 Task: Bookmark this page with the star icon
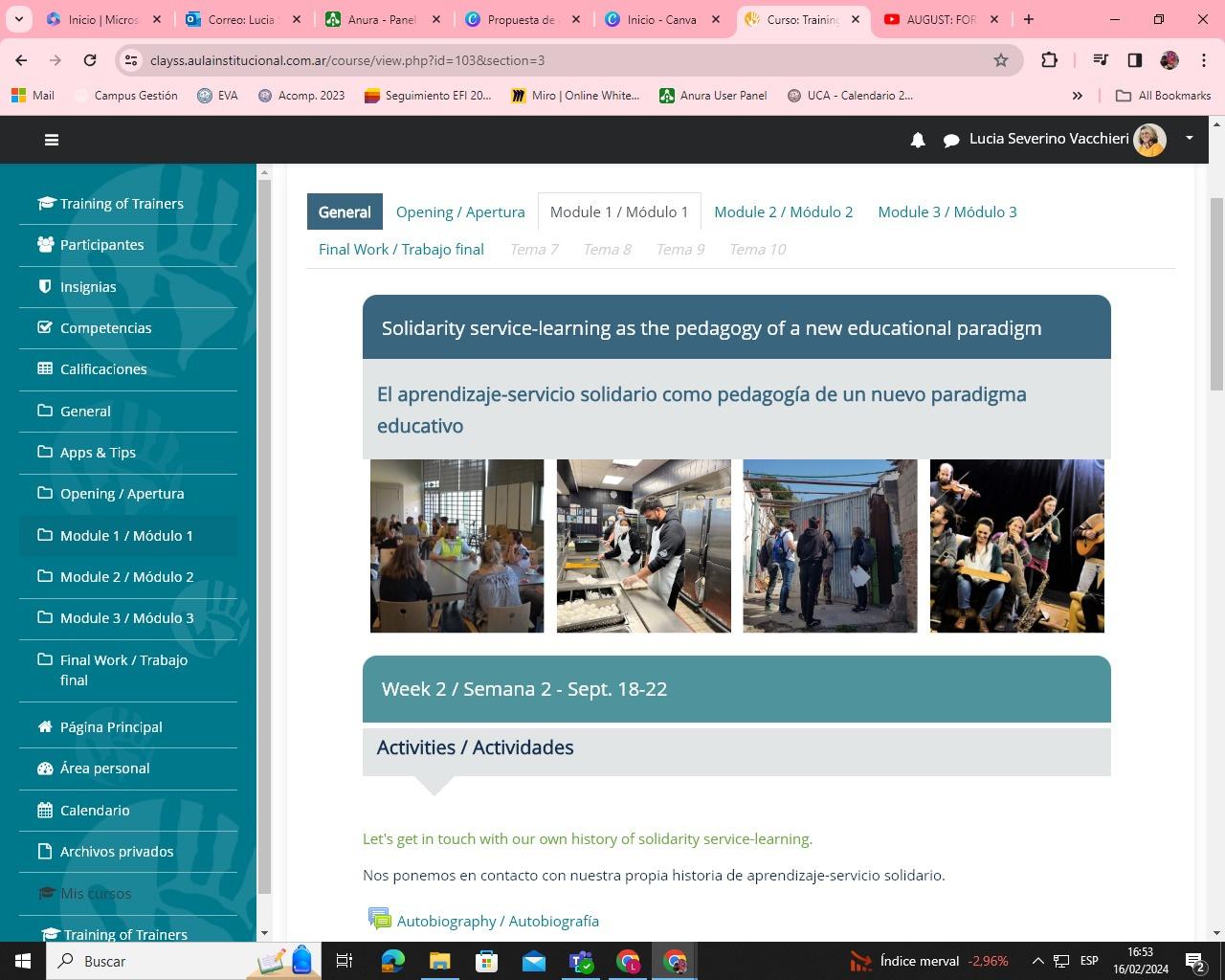(1001, 60)
